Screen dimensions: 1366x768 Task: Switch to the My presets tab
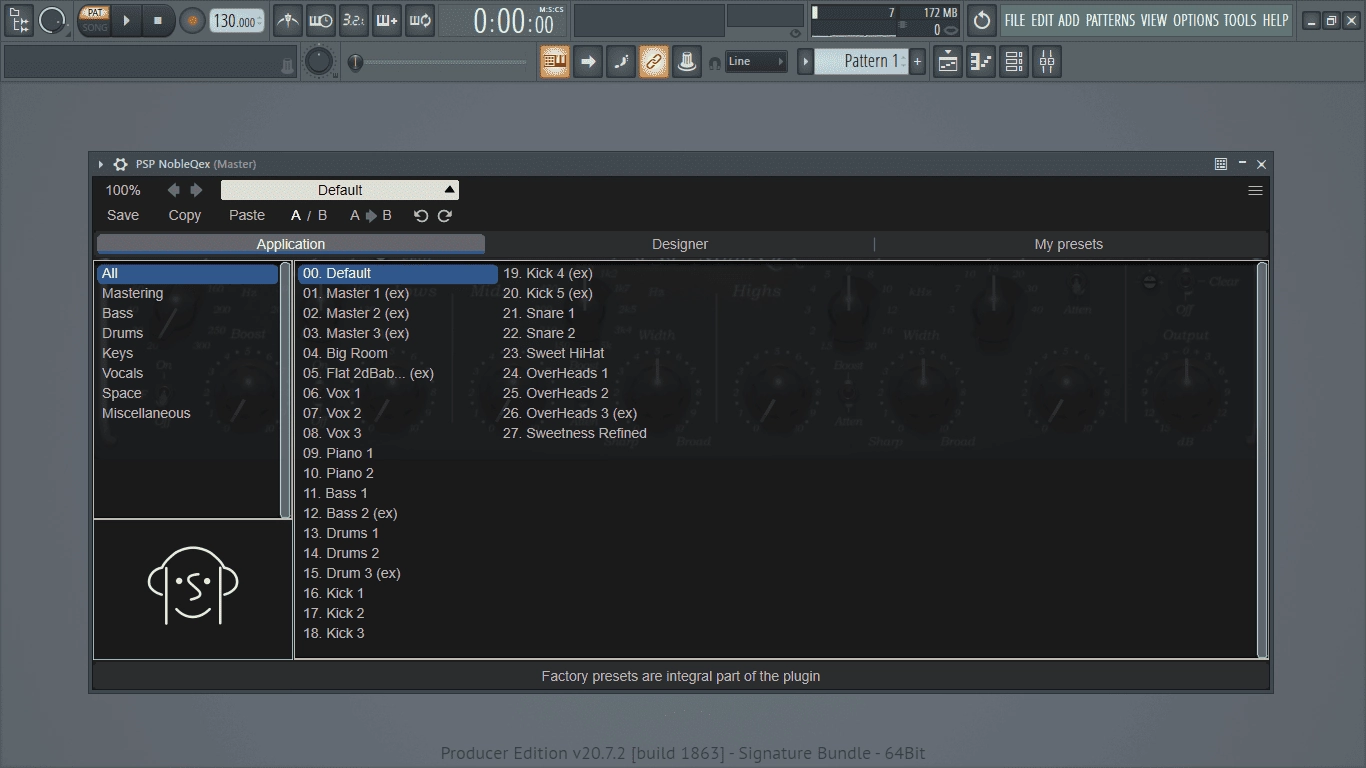pyautogui.click(x=1069, y=244)
